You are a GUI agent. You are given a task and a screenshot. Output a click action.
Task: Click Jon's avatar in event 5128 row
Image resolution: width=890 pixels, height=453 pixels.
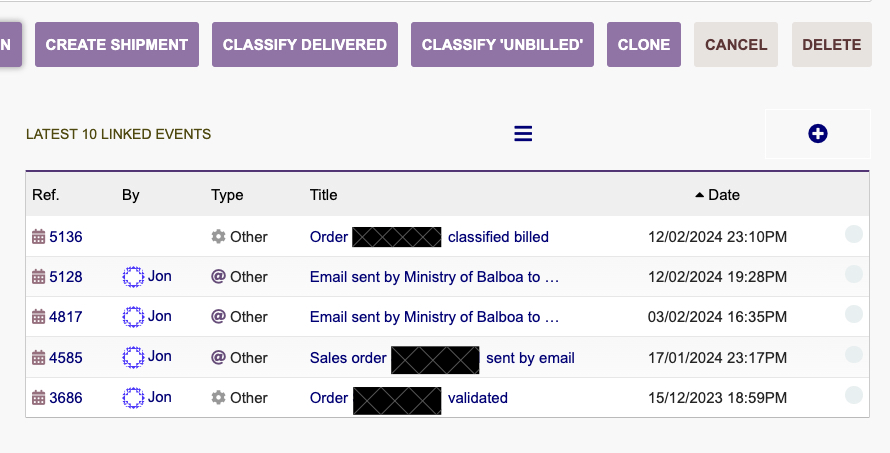click(133, 276)
